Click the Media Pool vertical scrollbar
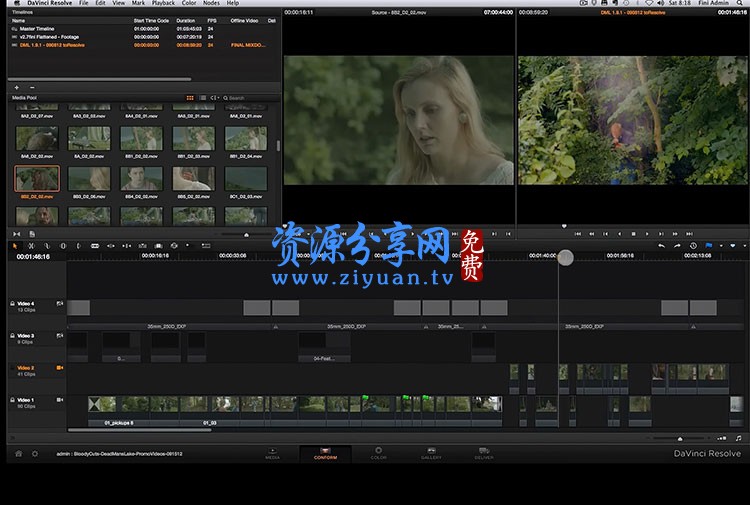Image resolution: width=750 pixels, height=505 pixels. [278, 145]
